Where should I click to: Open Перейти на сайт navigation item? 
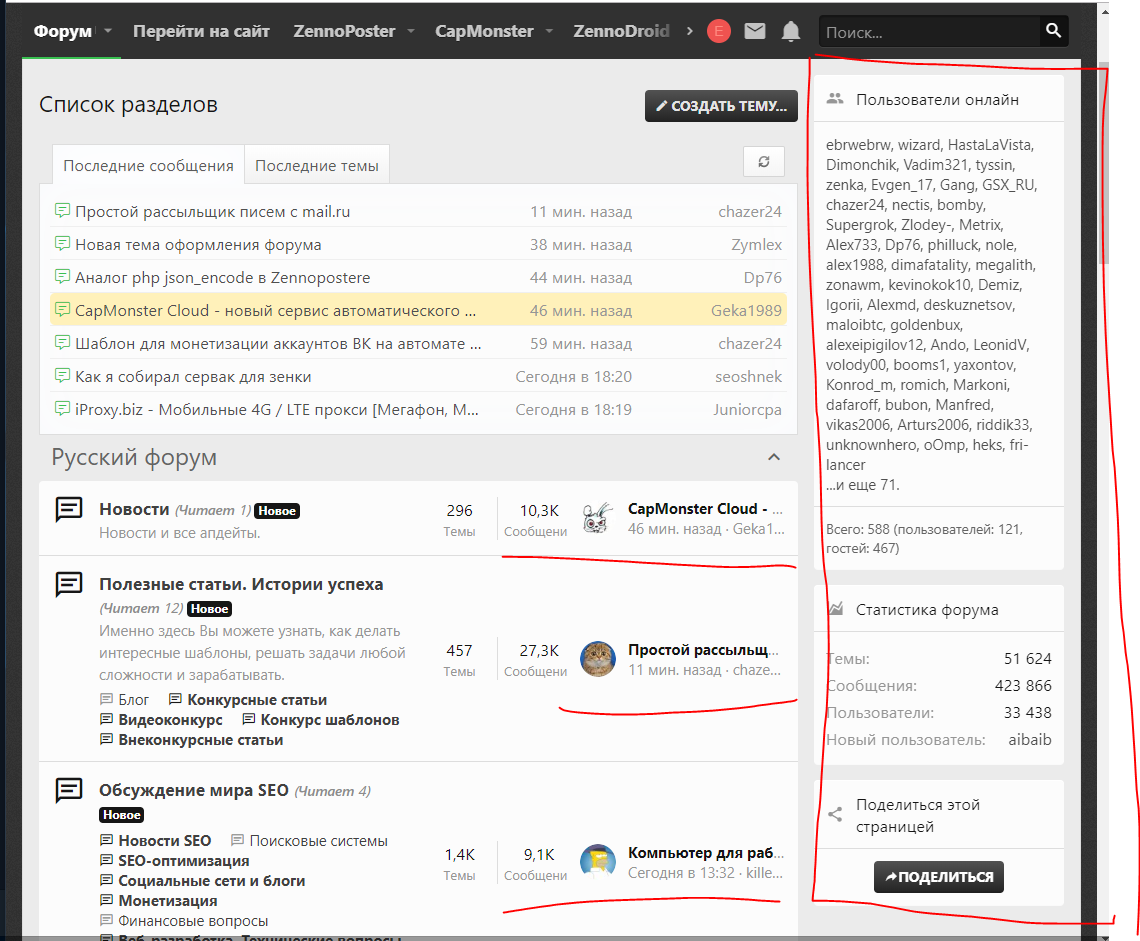[x=201, y=31]
